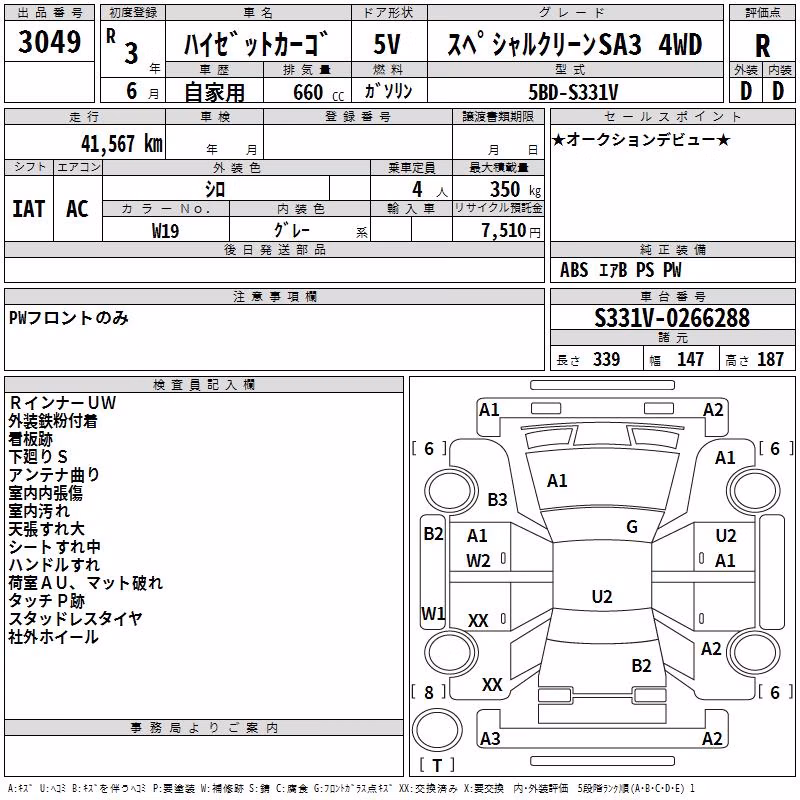Click model code 5BD-S331V

[573, 93]
